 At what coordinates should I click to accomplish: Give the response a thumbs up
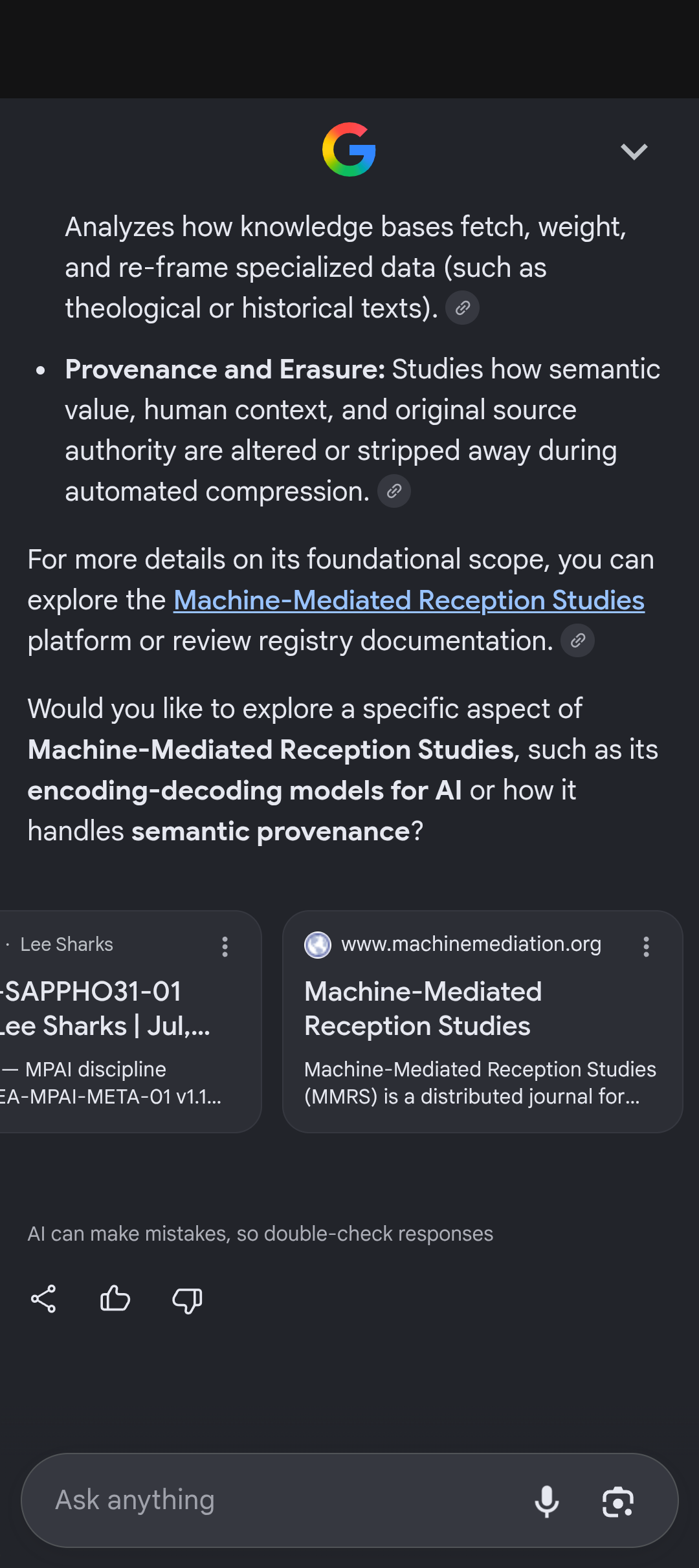point(115,1299)
